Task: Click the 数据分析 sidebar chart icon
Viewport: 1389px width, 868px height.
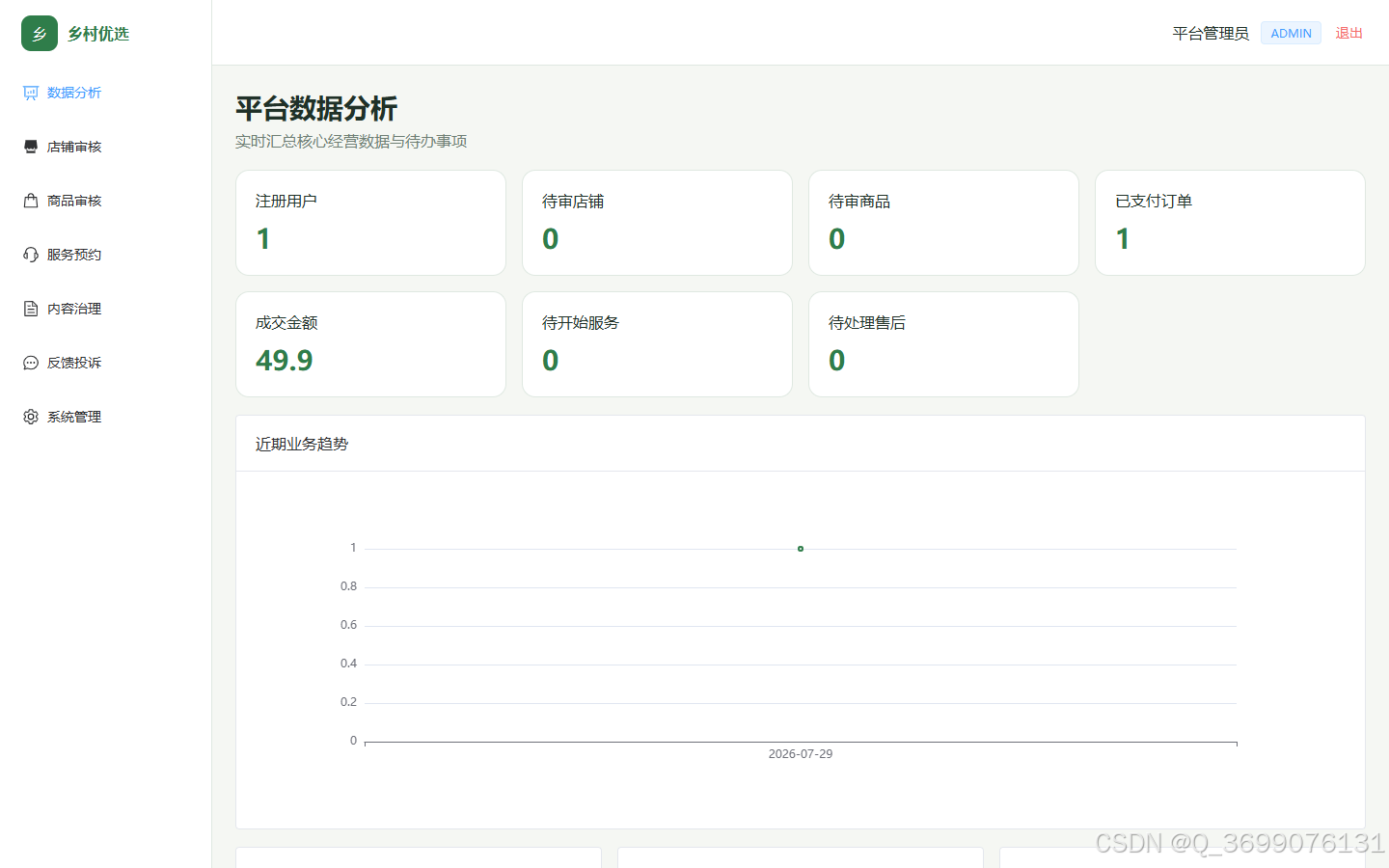Action: [31, 93]
